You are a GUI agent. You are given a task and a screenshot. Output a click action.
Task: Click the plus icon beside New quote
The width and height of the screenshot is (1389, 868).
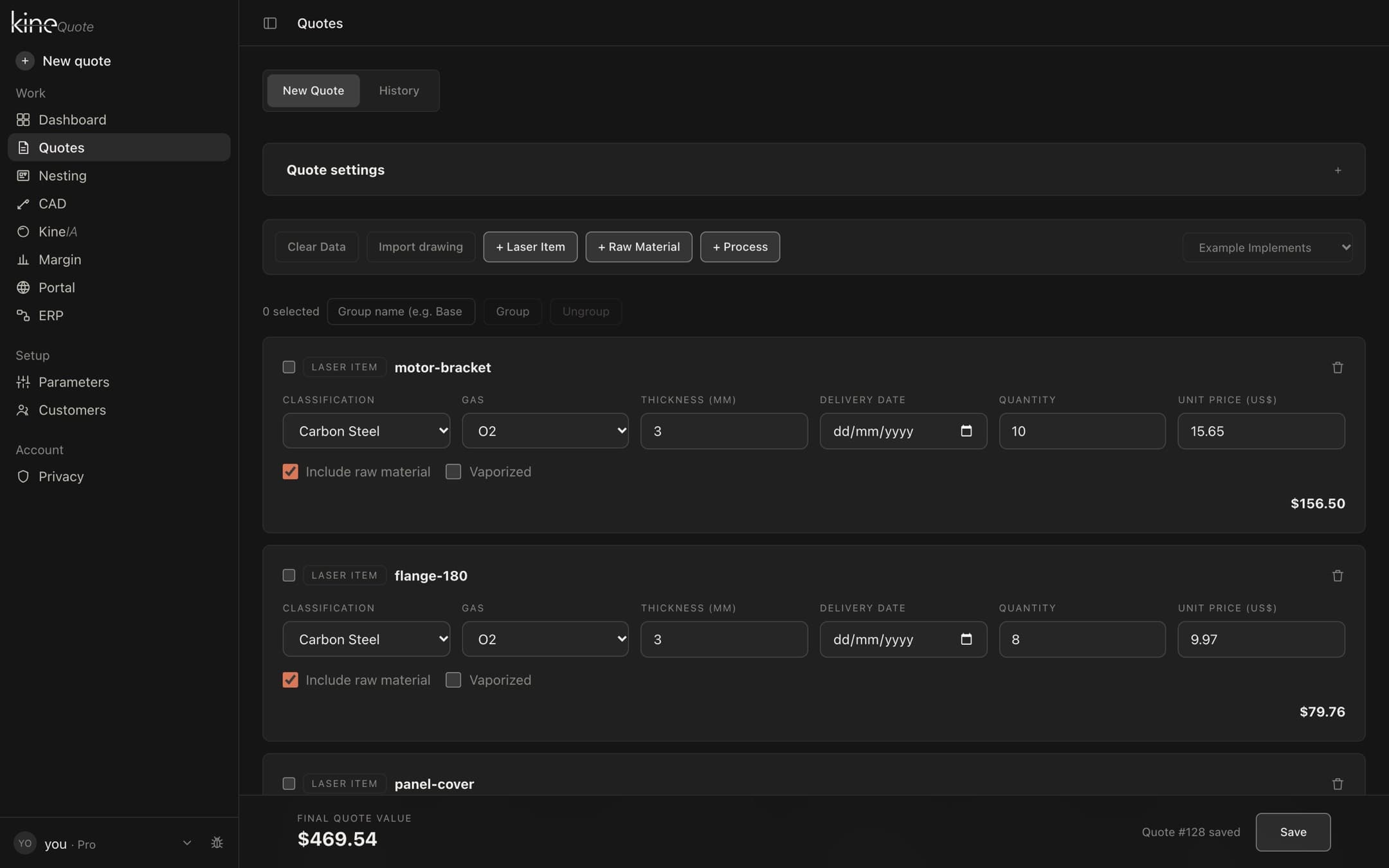tap(25, 61)
